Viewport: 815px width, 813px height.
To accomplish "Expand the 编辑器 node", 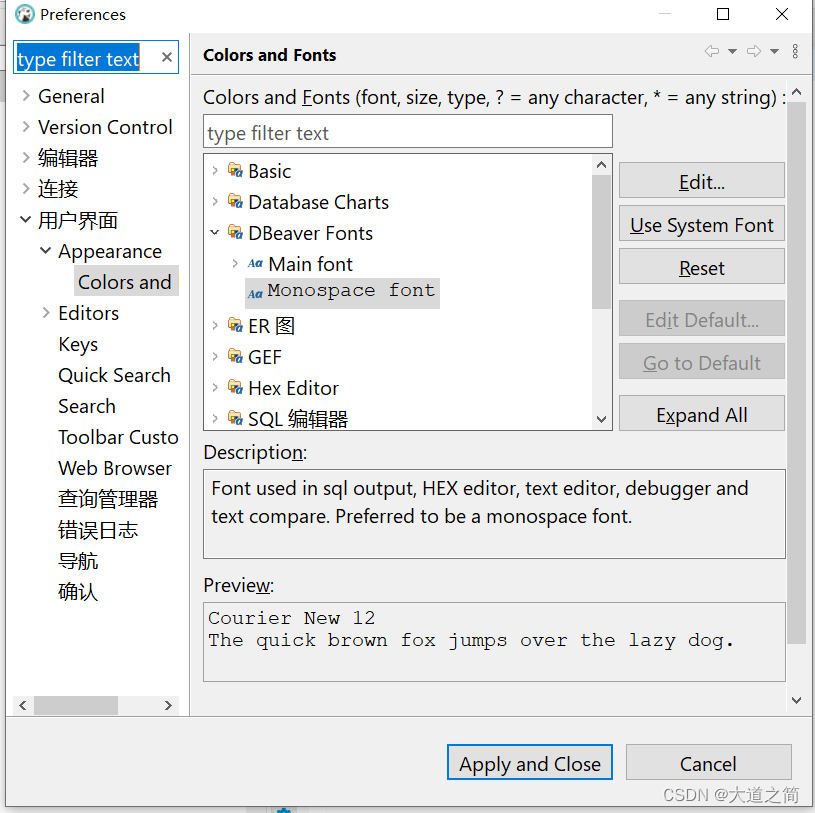I will (x=25, y=158).
